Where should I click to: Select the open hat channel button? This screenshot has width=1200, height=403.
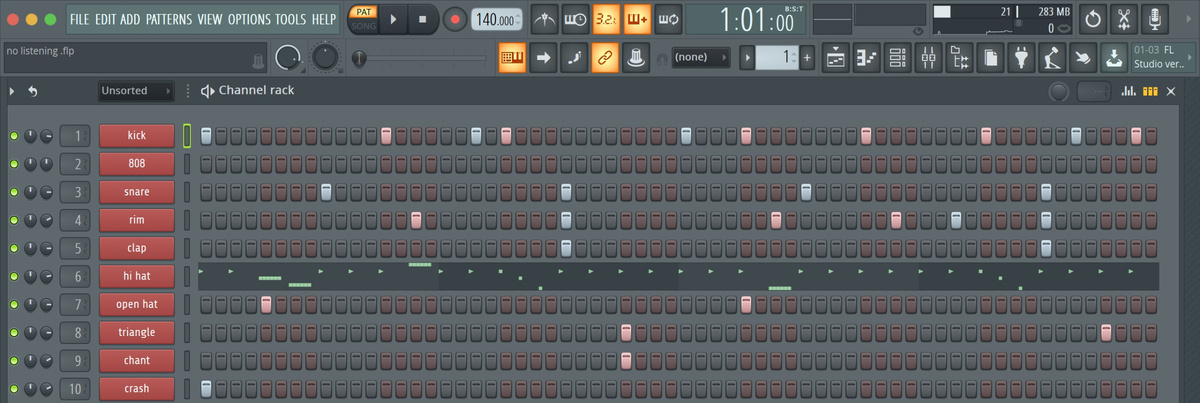pos(137,304)
